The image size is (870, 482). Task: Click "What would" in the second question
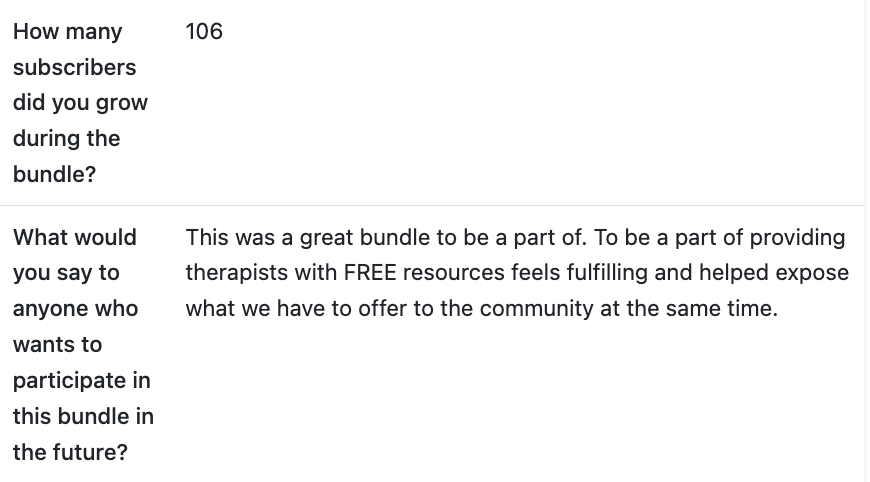click(75, 238)
